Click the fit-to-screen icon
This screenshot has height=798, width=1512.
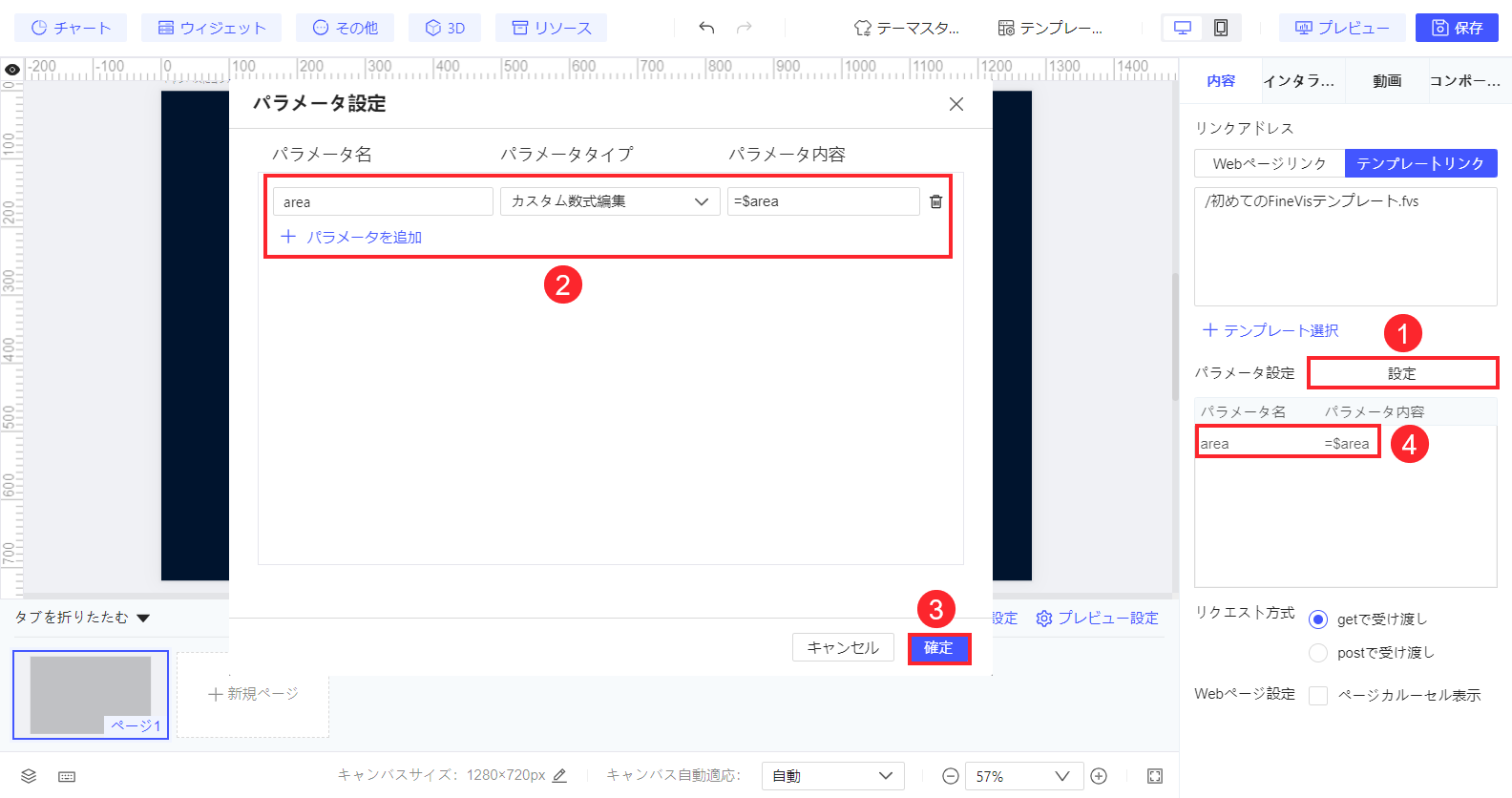tap(1155, 776)
